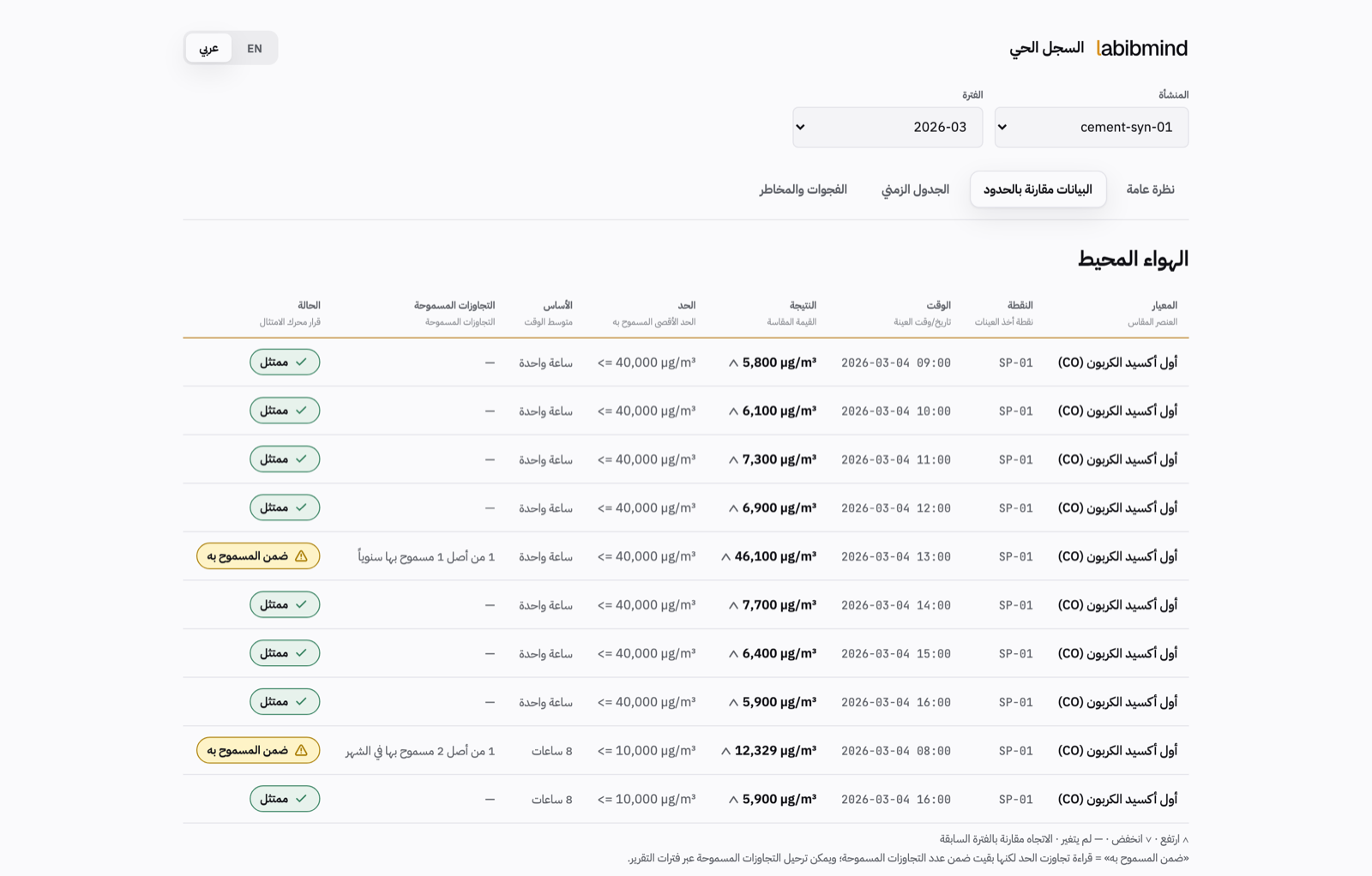Viewport: 1372px width, 876px height.
Task: Click the الوقت column header
Action: coord(938,305)
